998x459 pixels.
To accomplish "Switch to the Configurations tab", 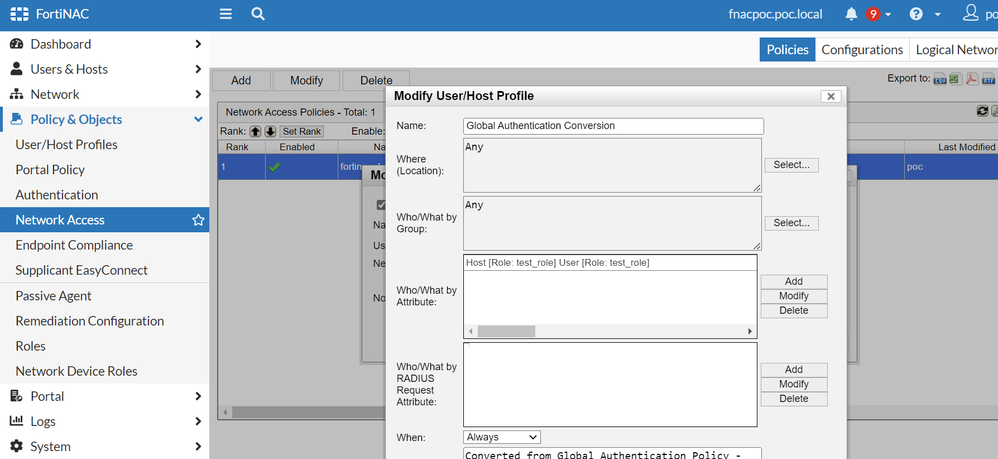I will point(862,50).
